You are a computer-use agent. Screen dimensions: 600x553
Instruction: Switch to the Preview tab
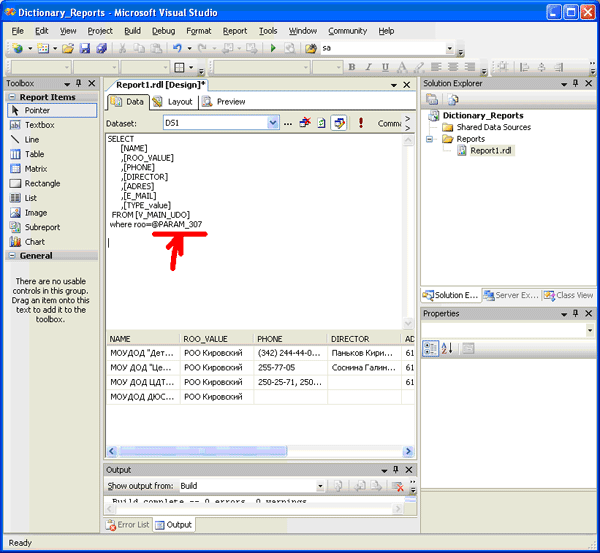click(x=224, y=102)
